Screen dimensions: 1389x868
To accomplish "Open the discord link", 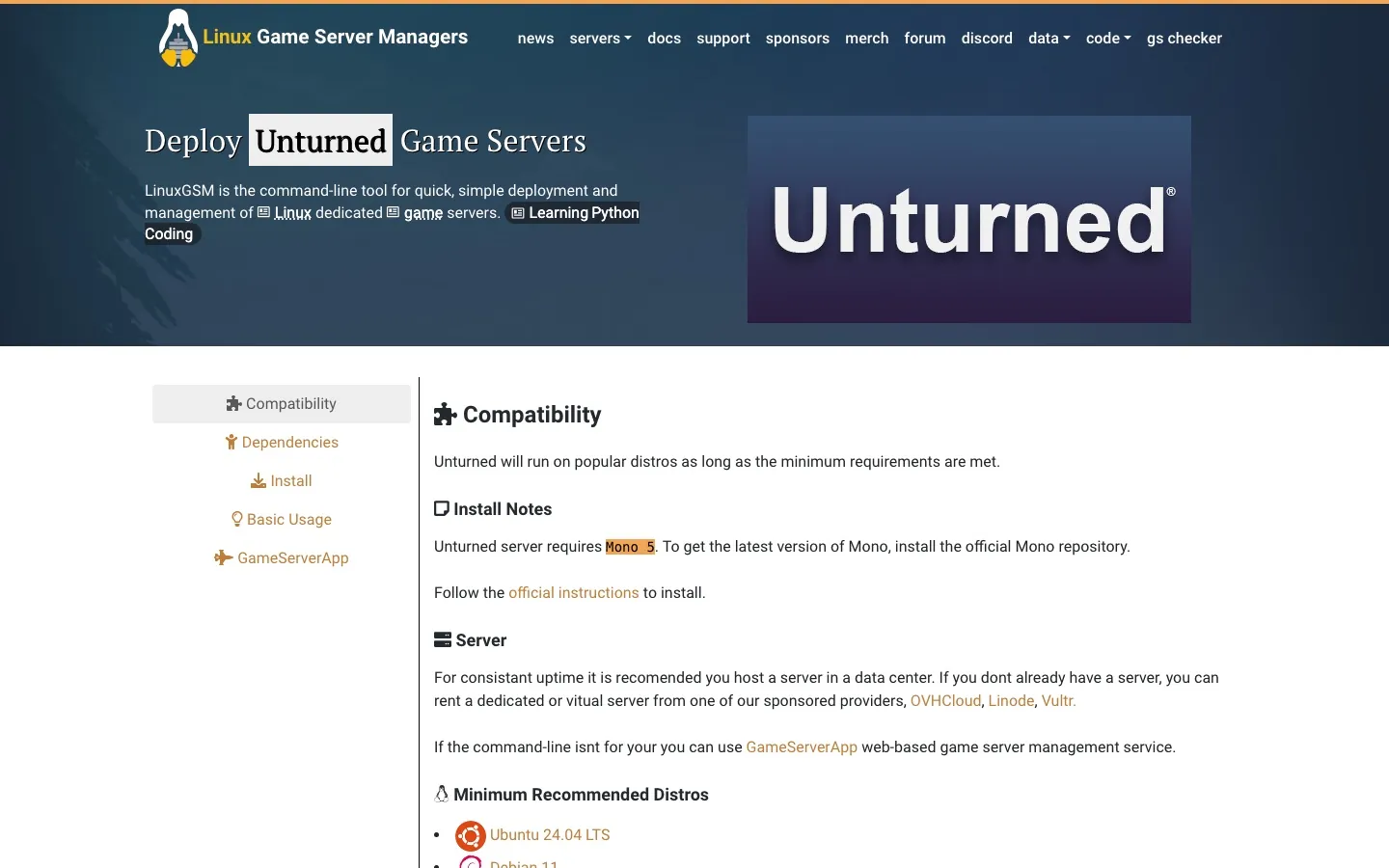I will [x=987, y=39].
